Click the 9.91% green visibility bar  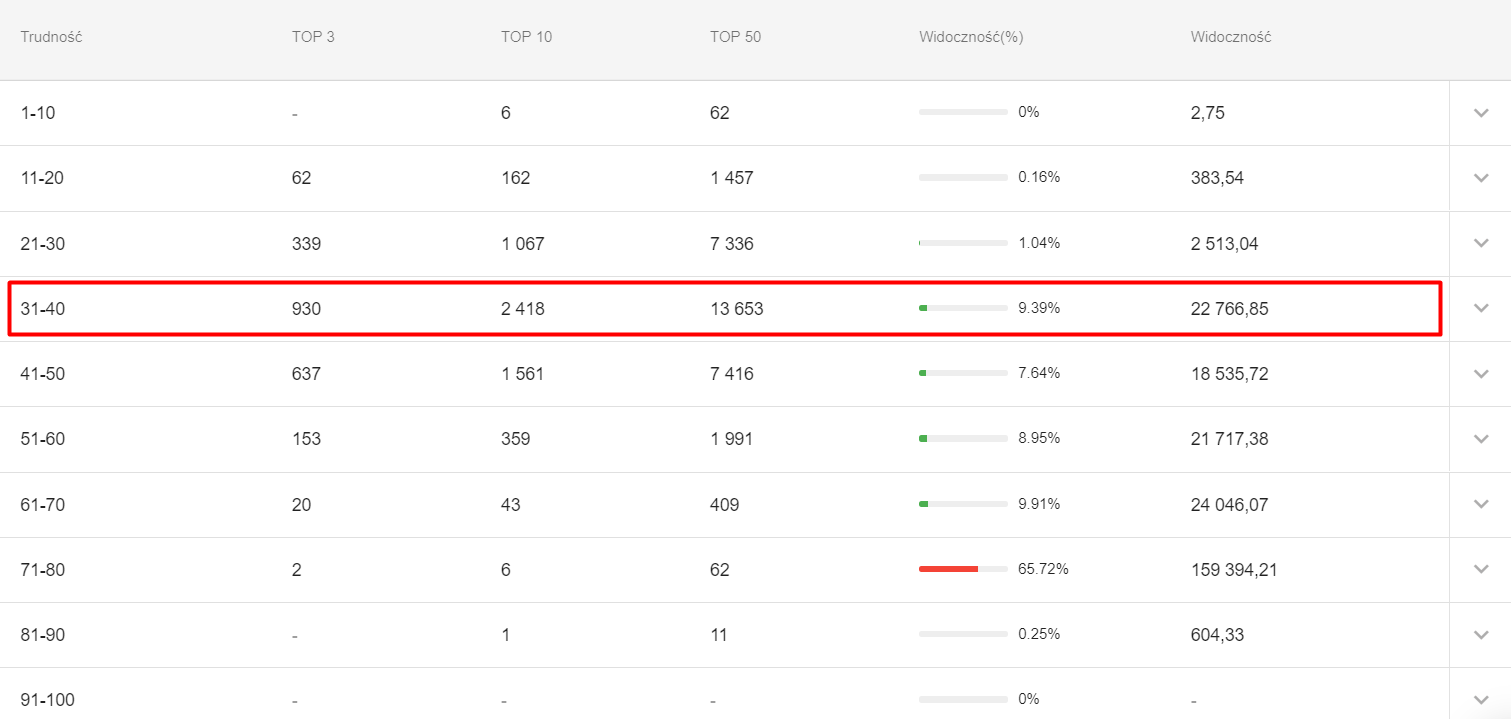[963, 504]
